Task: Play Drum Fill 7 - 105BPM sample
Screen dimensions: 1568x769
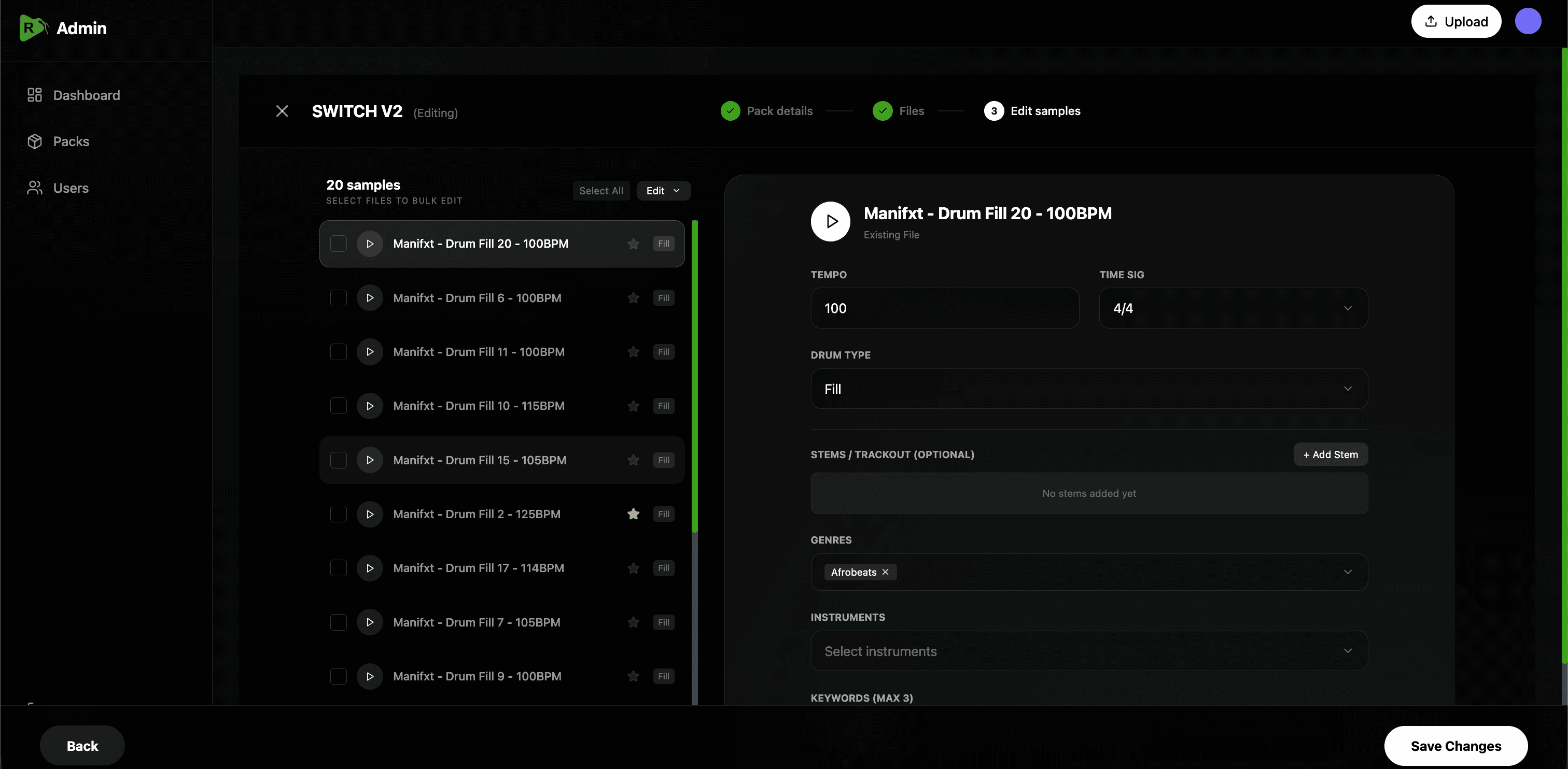Action: coord(370,622)
